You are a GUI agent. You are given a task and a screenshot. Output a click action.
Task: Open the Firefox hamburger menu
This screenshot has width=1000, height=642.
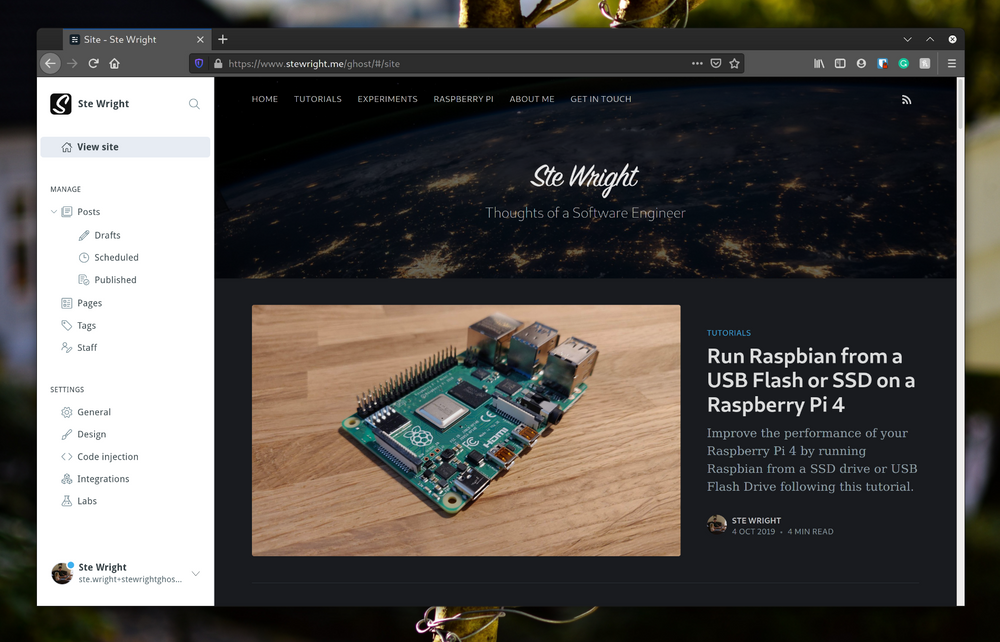coord(951,62)
